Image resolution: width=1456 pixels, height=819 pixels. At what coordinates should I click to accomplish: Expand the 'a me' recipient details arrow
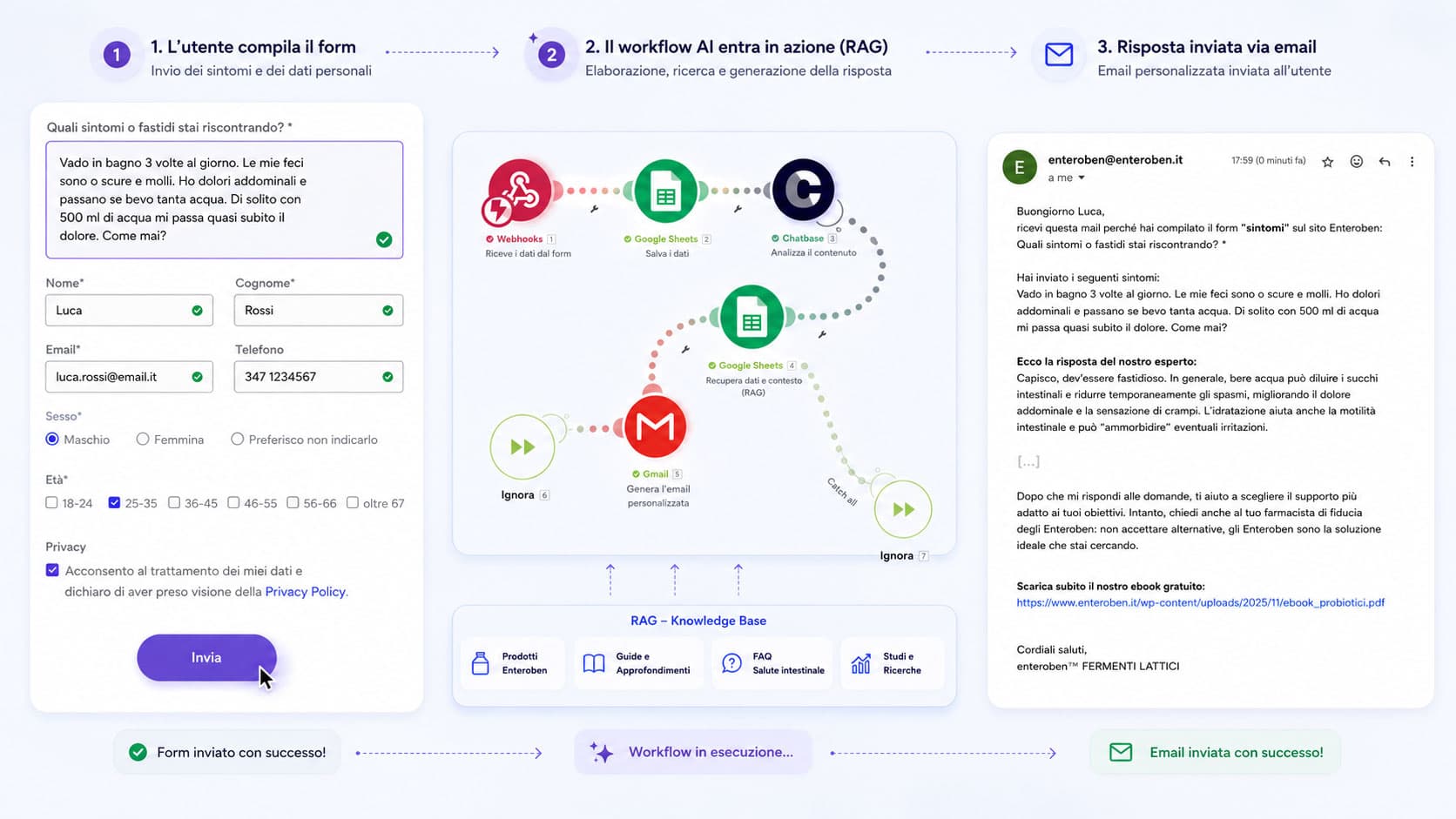(1082, 178)
